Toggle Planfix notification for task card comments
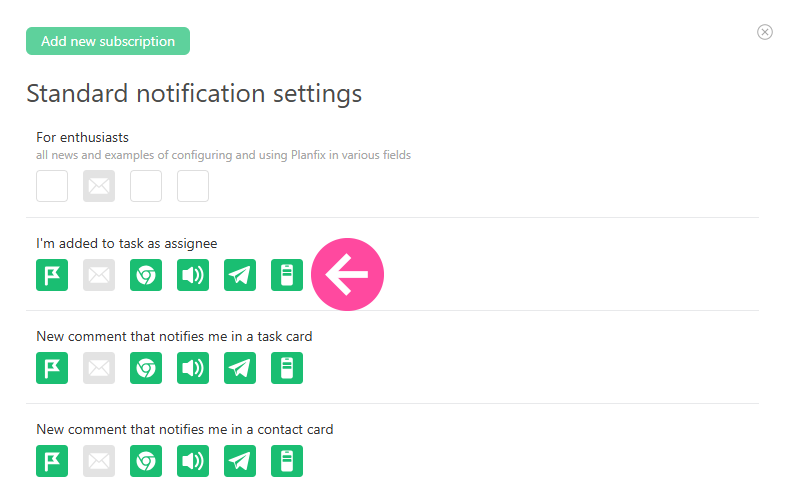The image size is (788, 504). click(52, 368)
